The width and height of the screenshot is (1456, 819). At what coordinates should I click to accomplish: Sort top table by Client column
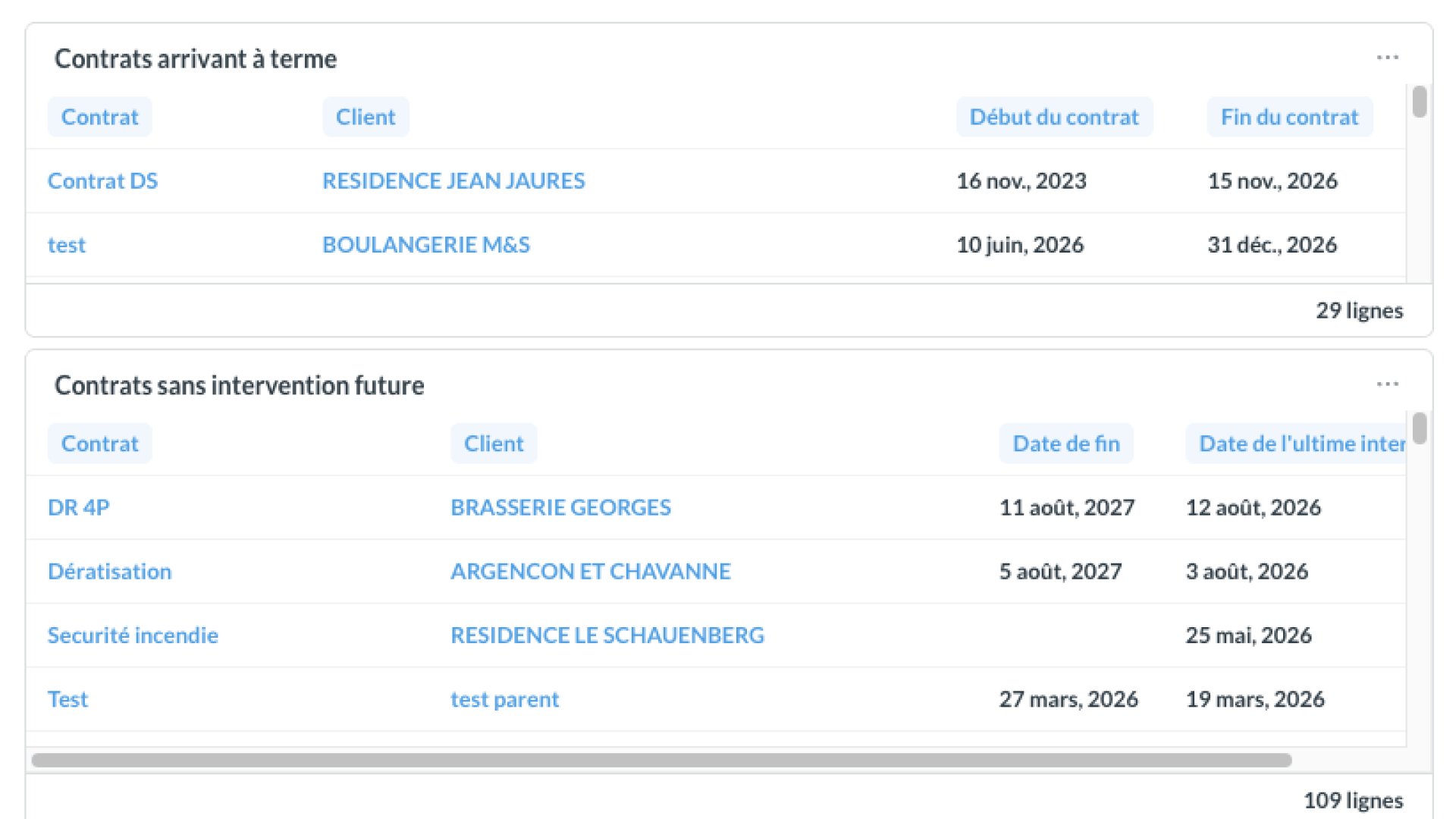[x=366, y=117]
